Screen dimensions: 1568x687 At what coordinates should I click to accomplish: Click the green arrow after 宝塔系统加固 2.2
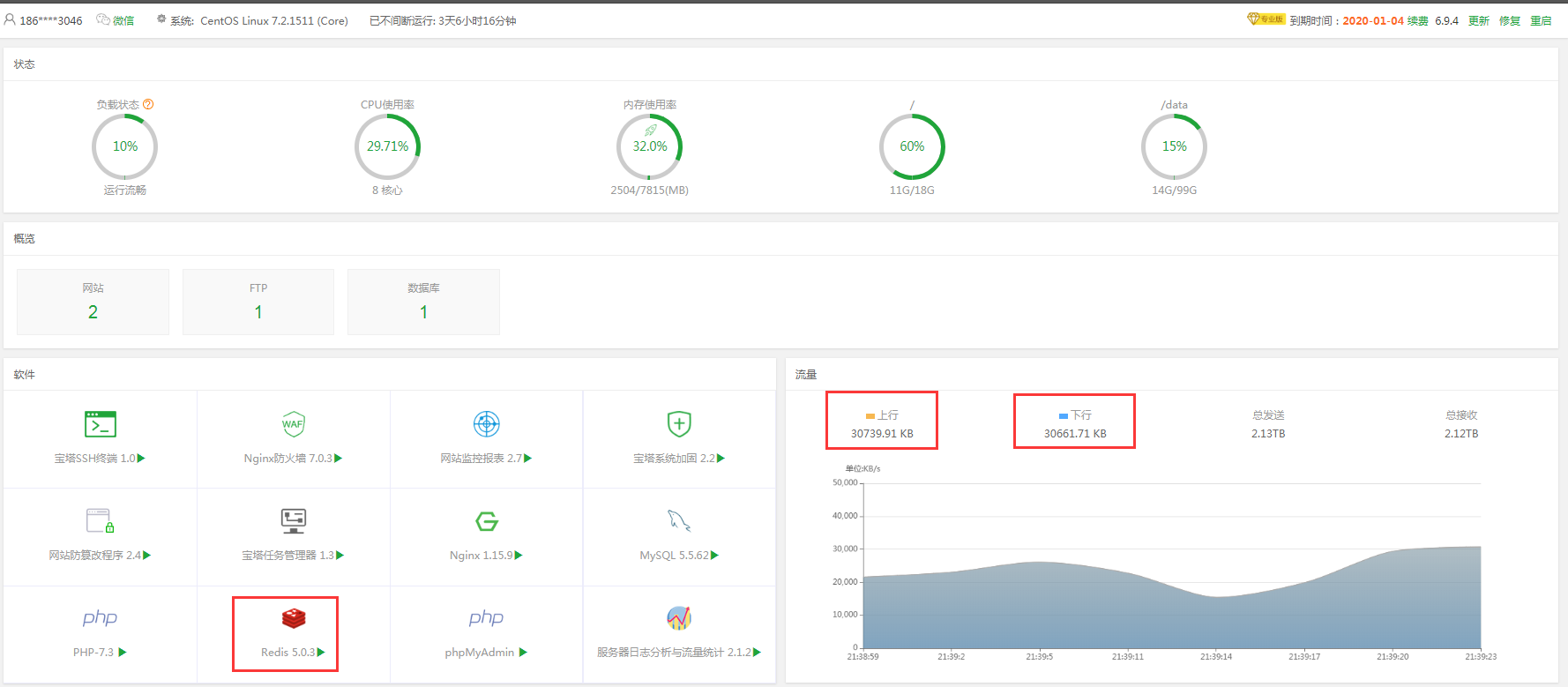tap(721, 459)
